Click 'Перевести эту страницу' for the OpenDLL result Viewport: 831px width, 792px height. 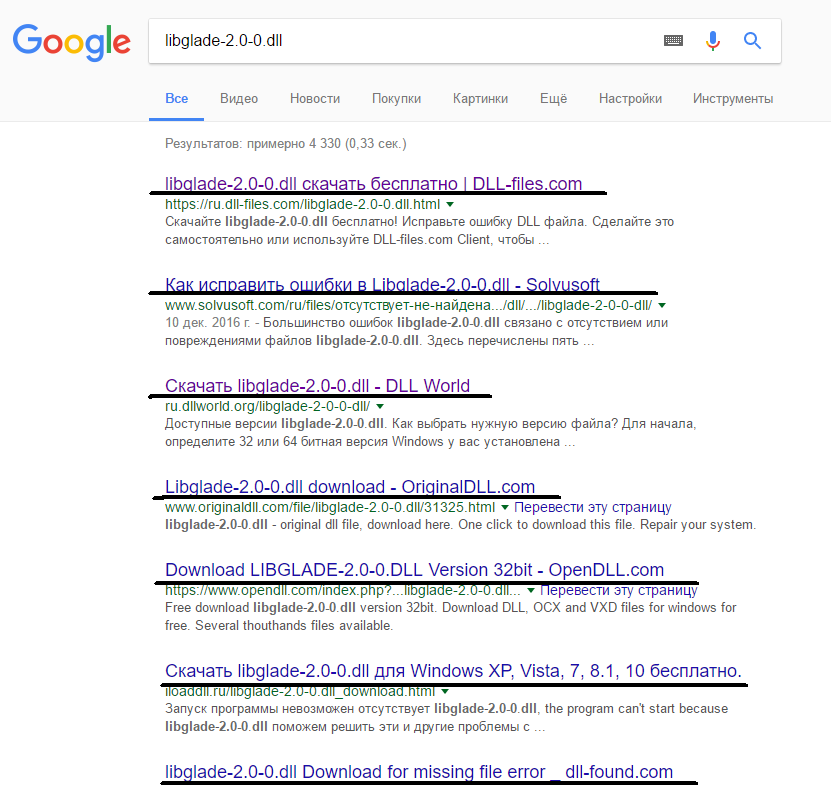tap(618, 591)
